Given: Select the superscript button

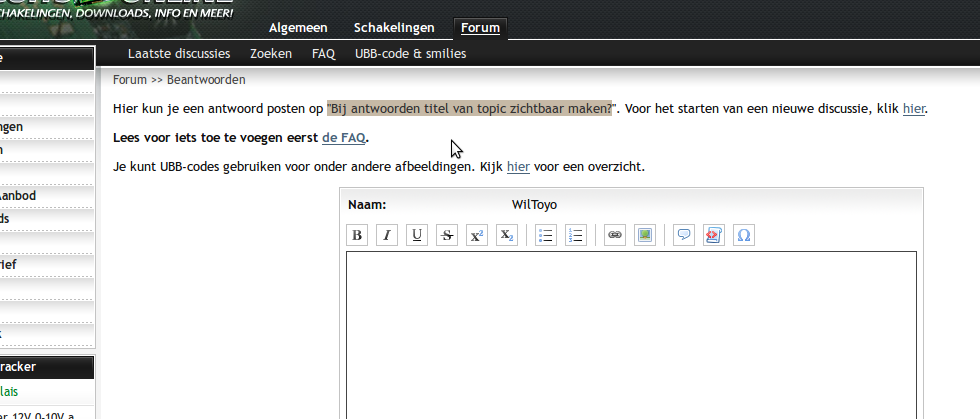Looking at the screenshot, I should (x=477, y=235).
